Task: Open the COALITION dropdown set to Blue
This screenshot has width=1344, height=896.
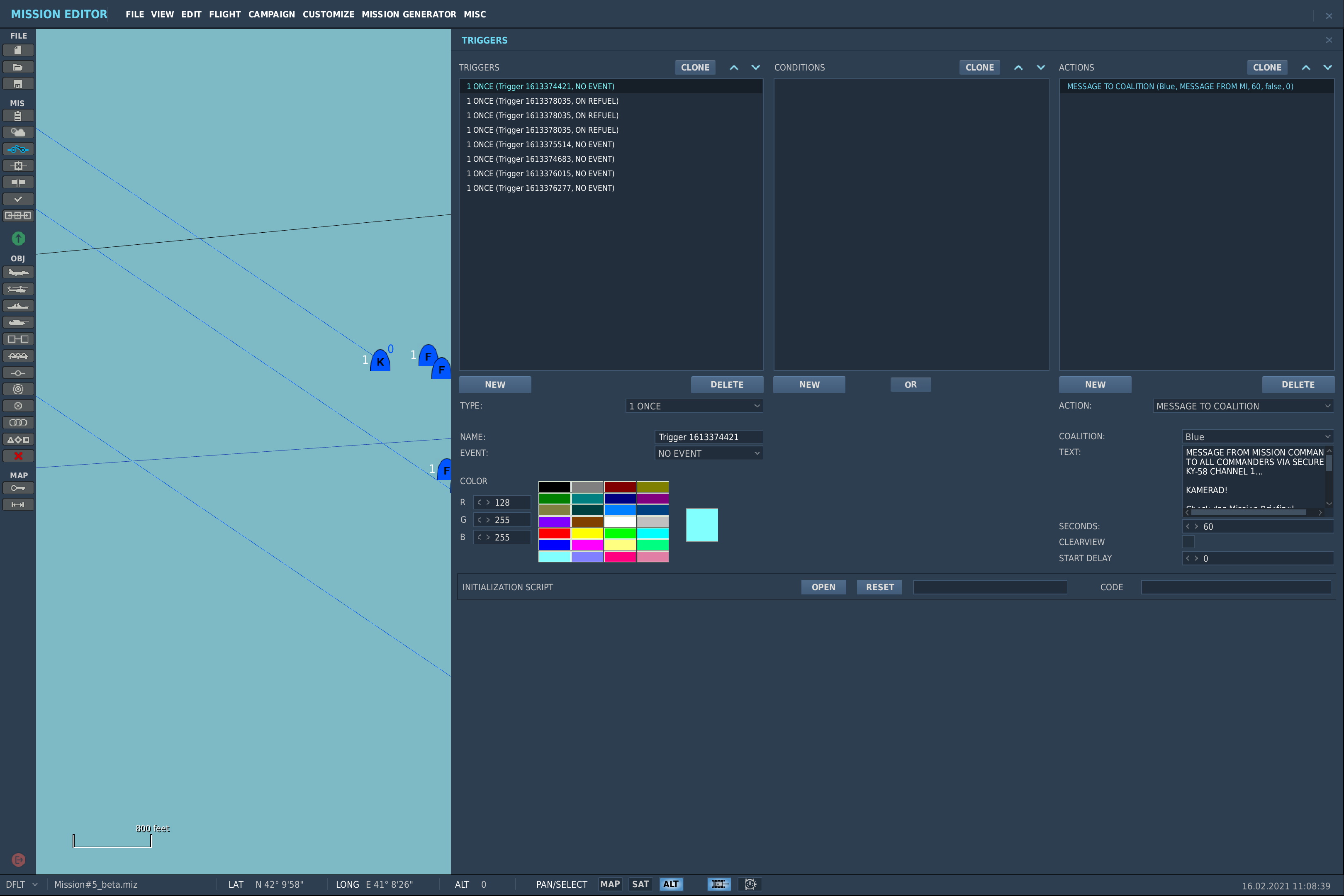Action: pyautogui.click(x=1257, y=436)
